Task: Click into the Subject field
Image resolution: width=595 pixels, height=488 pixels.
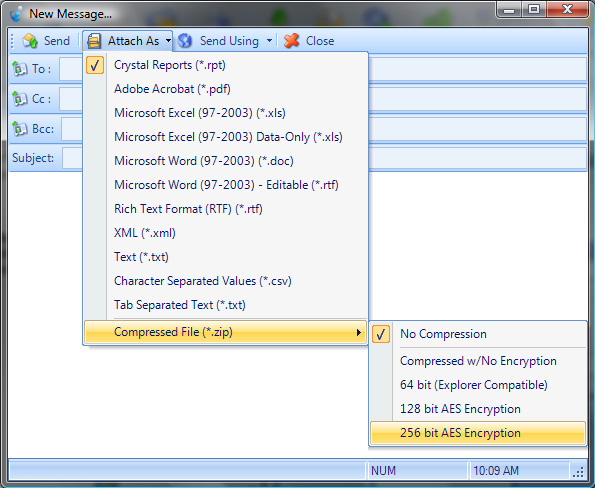Action: pyautogui.click(x=324, y=158)
